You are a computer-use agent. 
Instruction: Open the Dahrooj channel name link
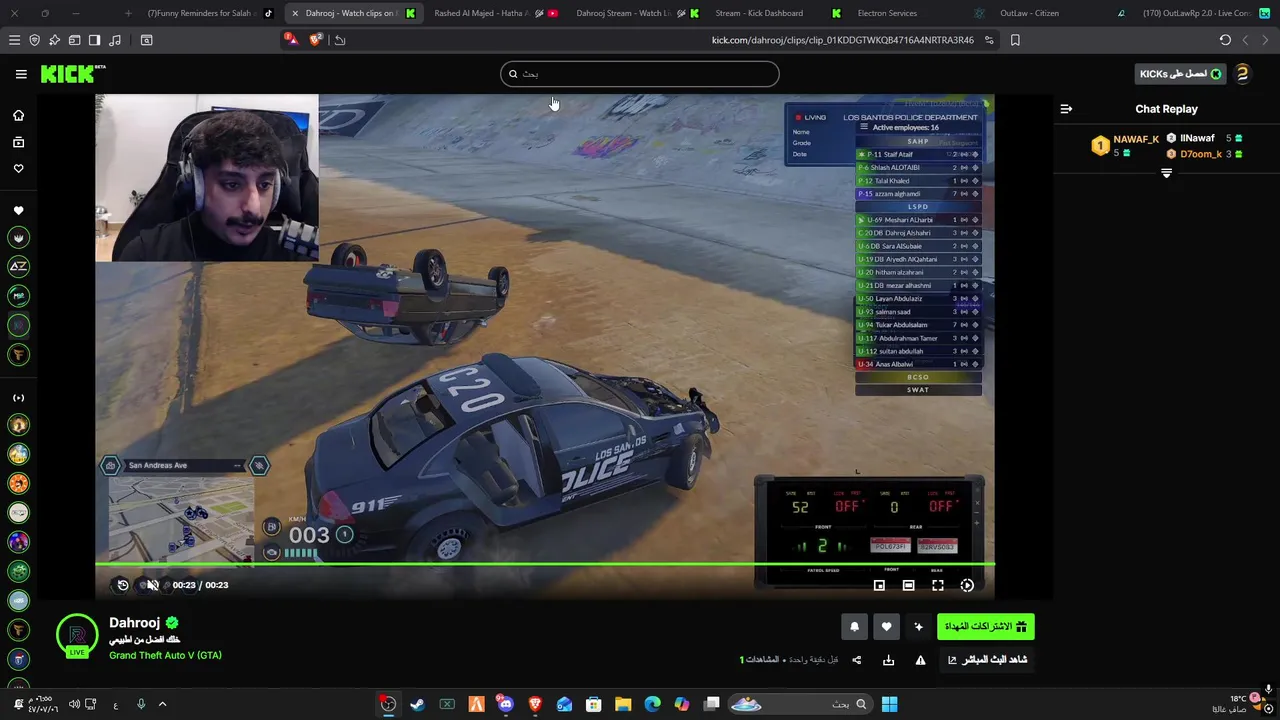pyautogui.click(x=134, y=622)
